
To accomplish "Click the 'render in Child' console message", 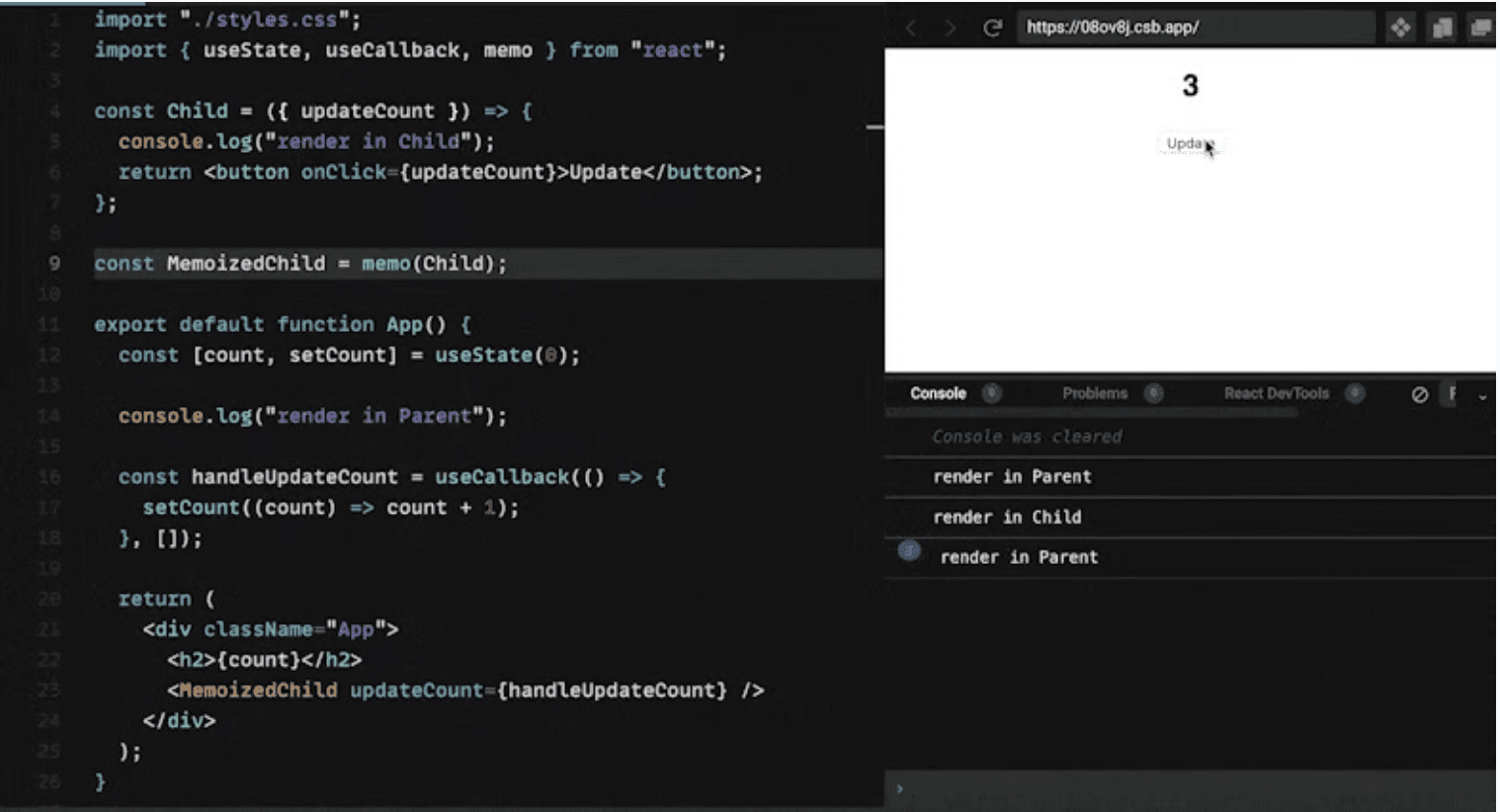I will tap(1007, 517).
